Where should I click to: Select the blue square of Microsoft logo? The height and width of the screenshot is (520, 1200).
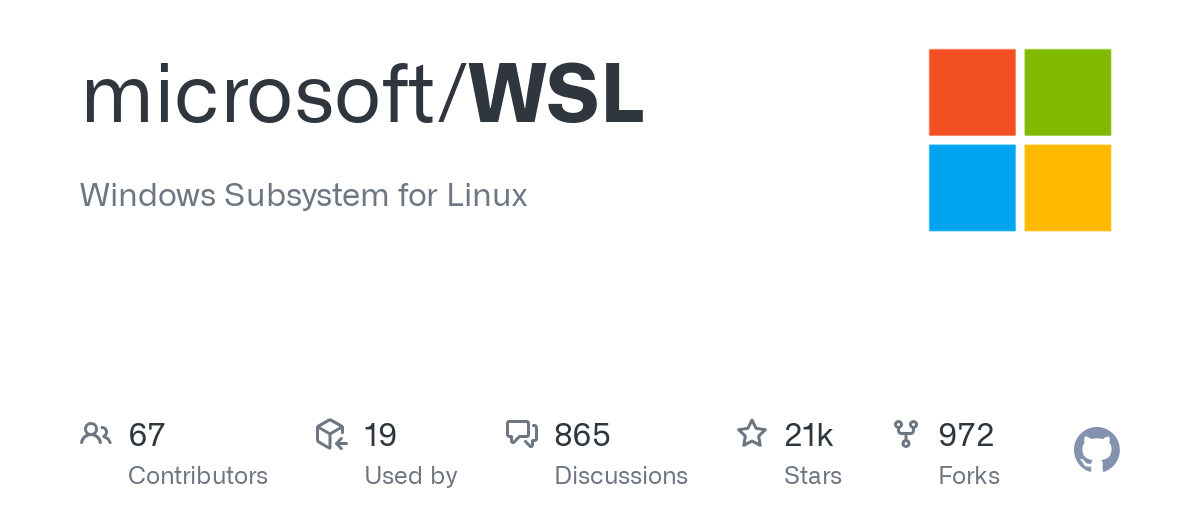click(x=972, y=188)
